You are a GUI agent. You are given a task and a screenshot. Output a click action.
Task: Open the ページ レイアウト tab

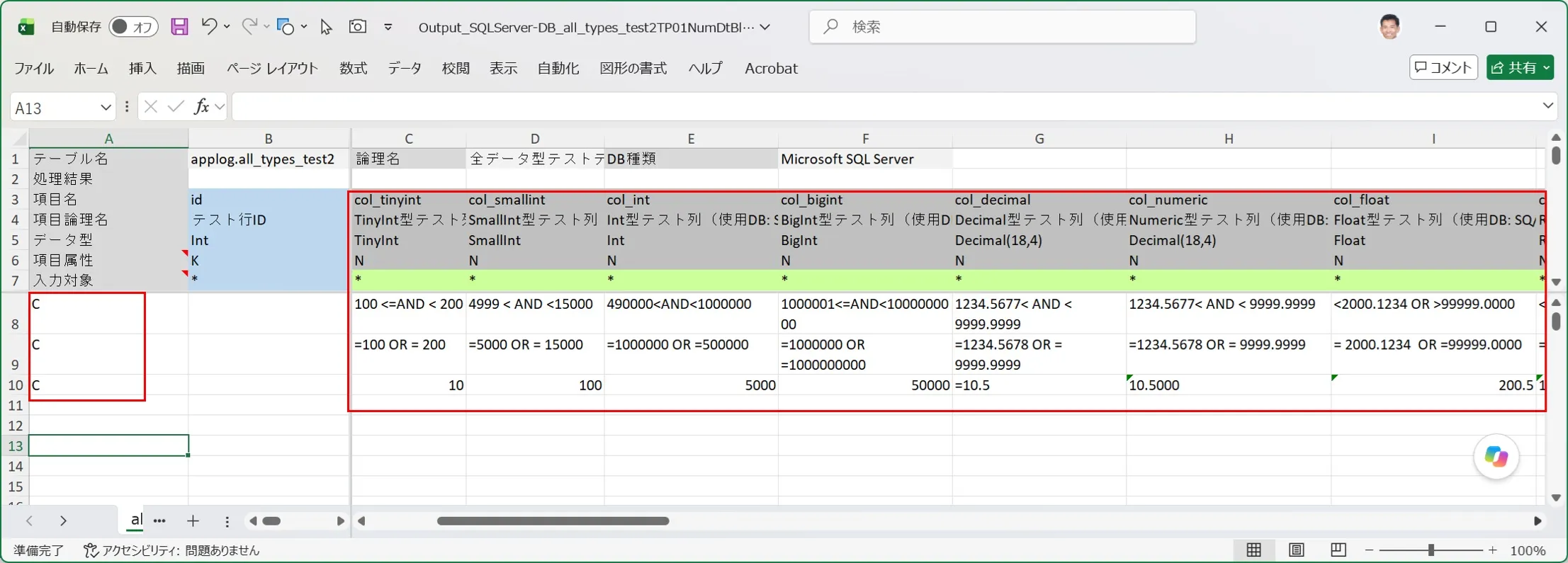tap(272, 68)
